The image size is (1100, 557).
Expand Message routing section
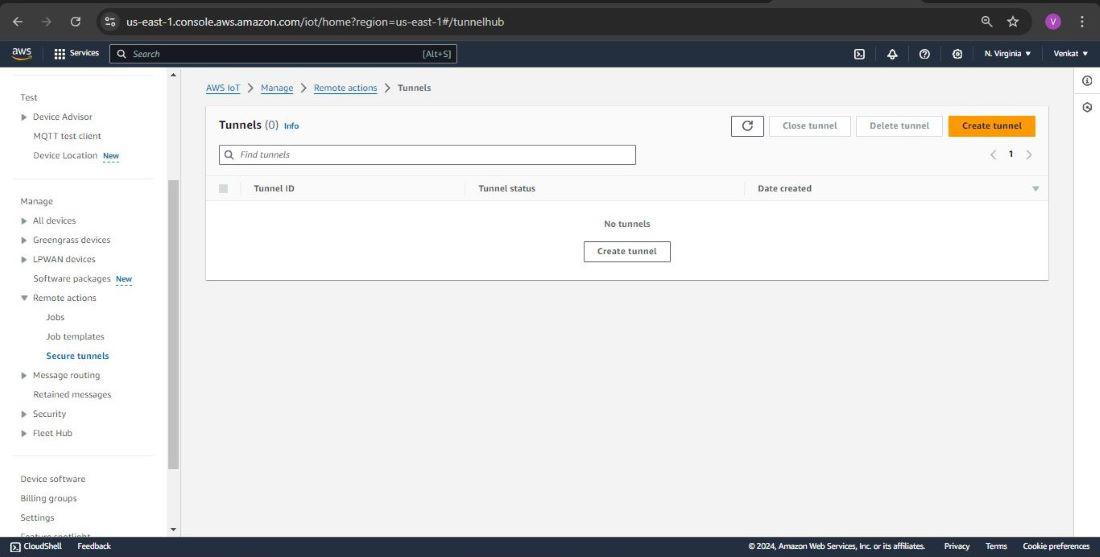tap(24, 375)
